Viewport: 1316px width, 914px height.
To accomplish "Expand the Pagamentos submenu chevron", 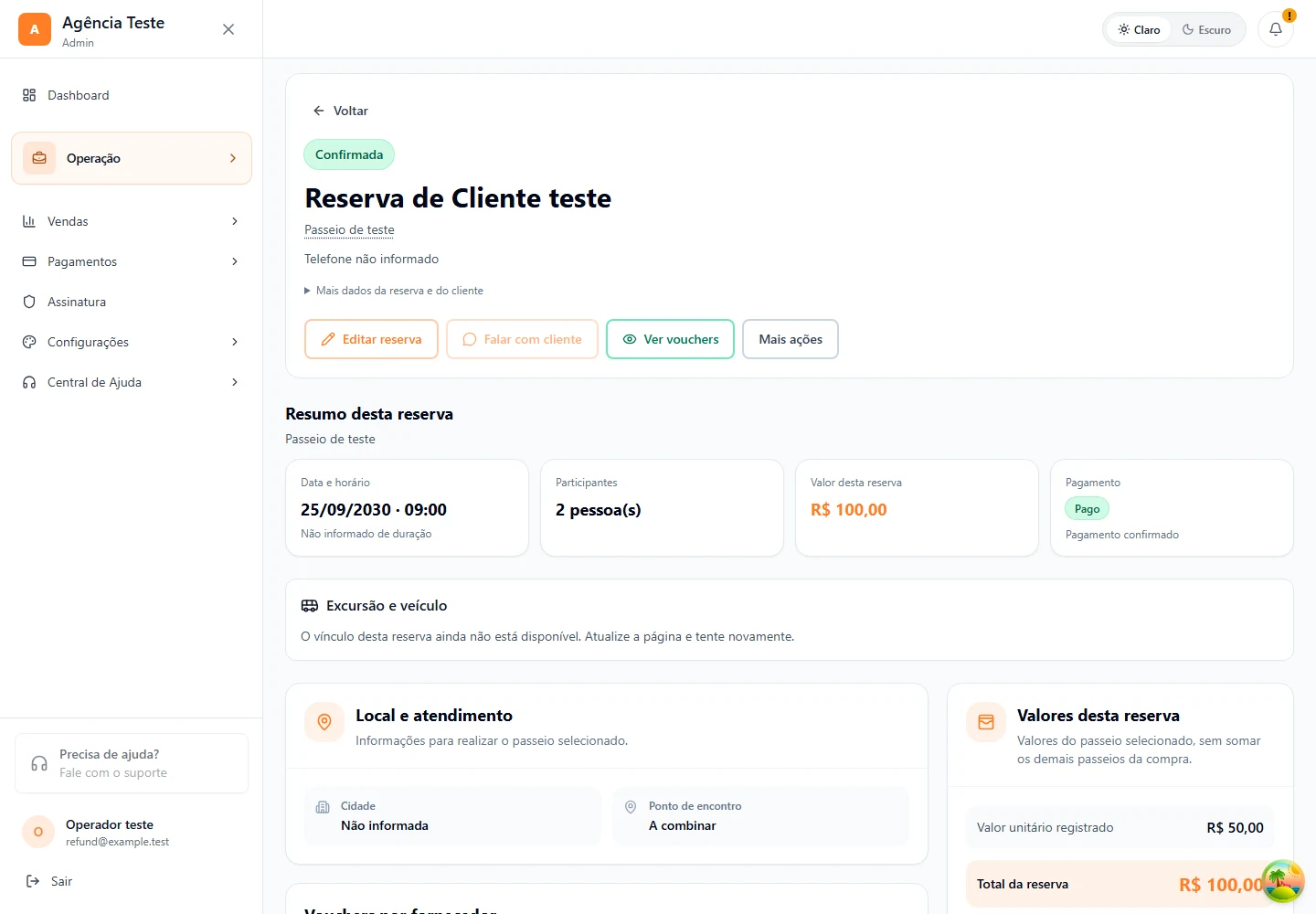I will click(235, 261).
